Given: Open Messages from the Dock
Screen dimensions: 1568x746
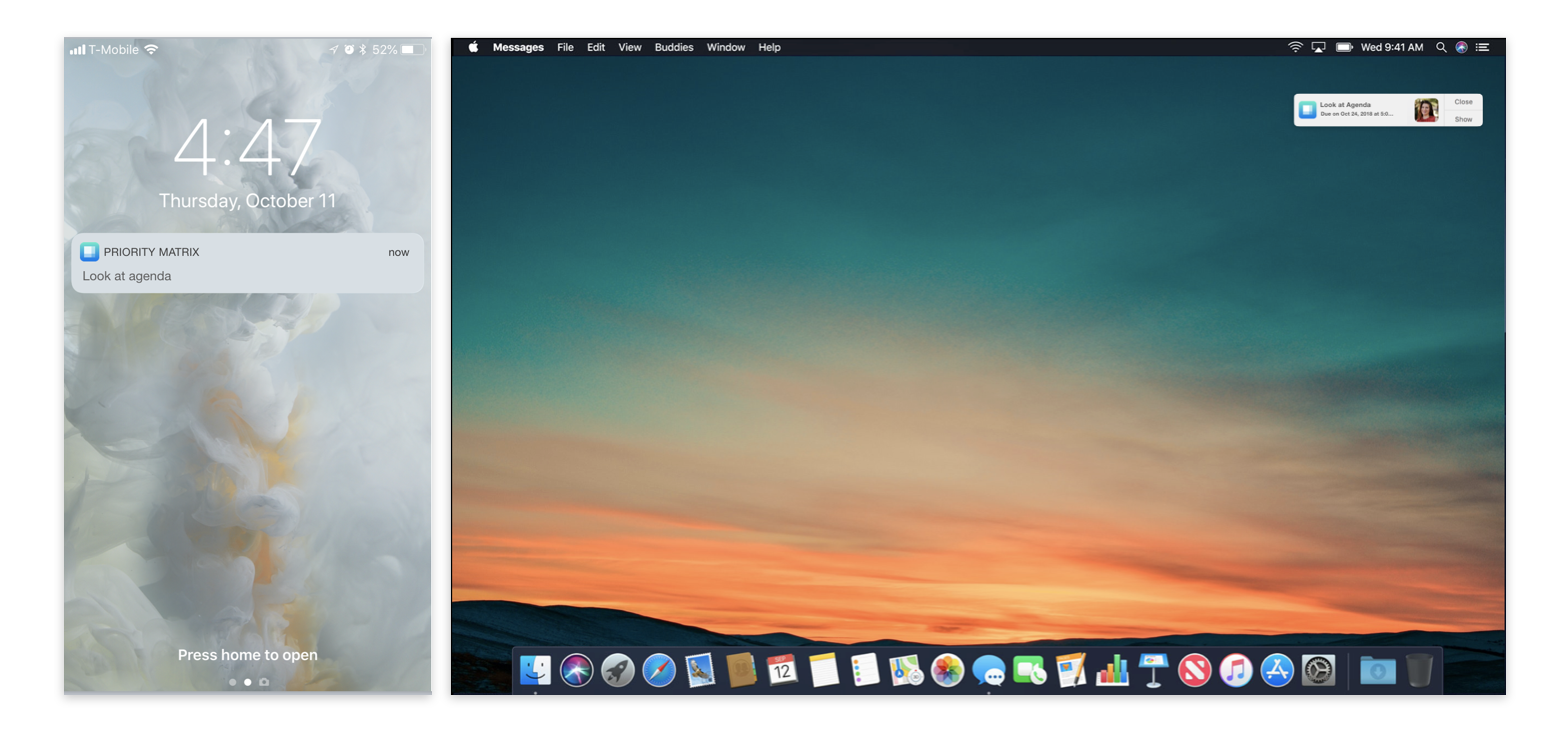Looking at the screenshot, I should coord(988,670).
